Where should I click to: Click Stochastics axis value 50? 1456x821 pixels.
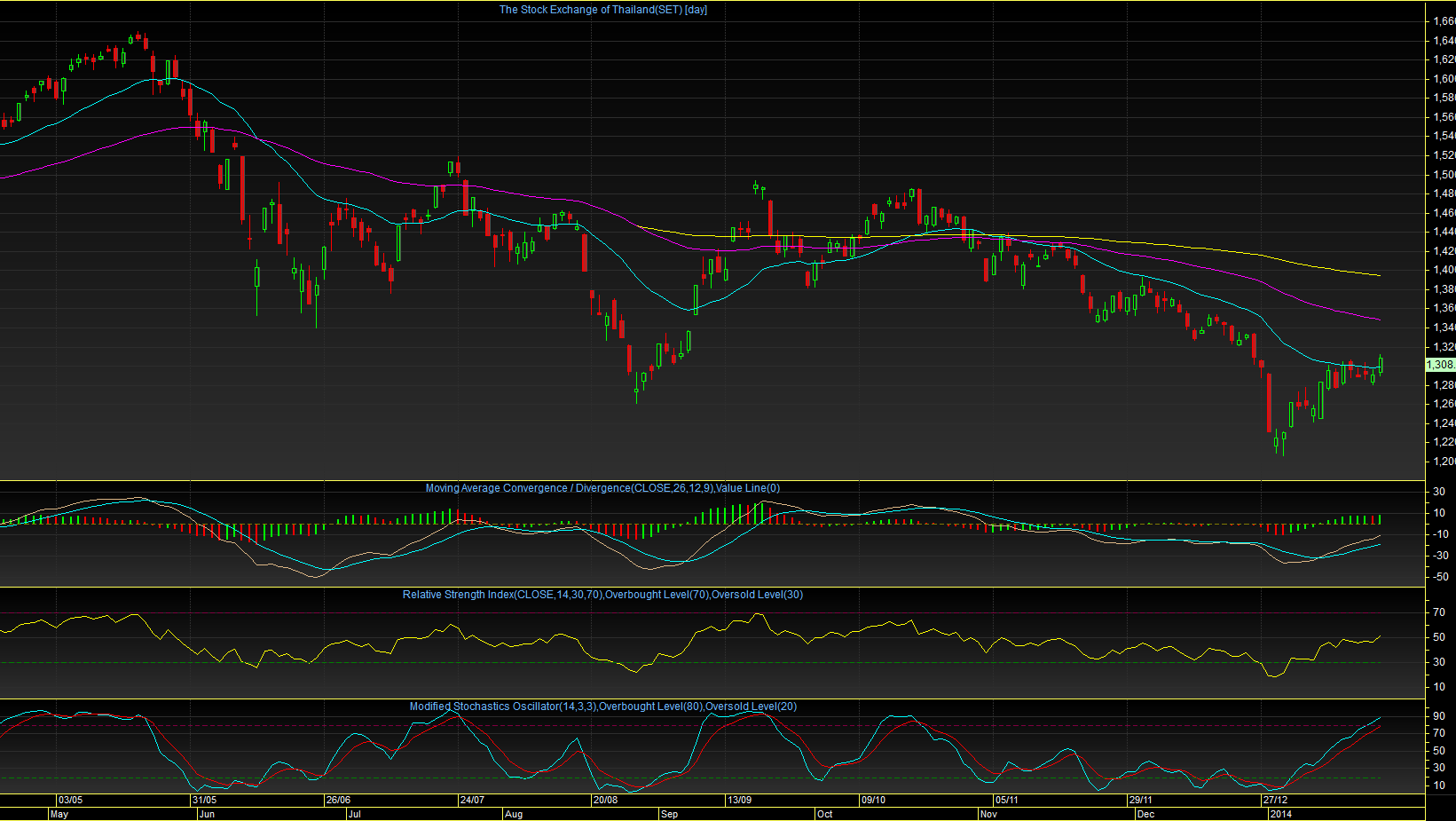click(x=1439, y=751)
